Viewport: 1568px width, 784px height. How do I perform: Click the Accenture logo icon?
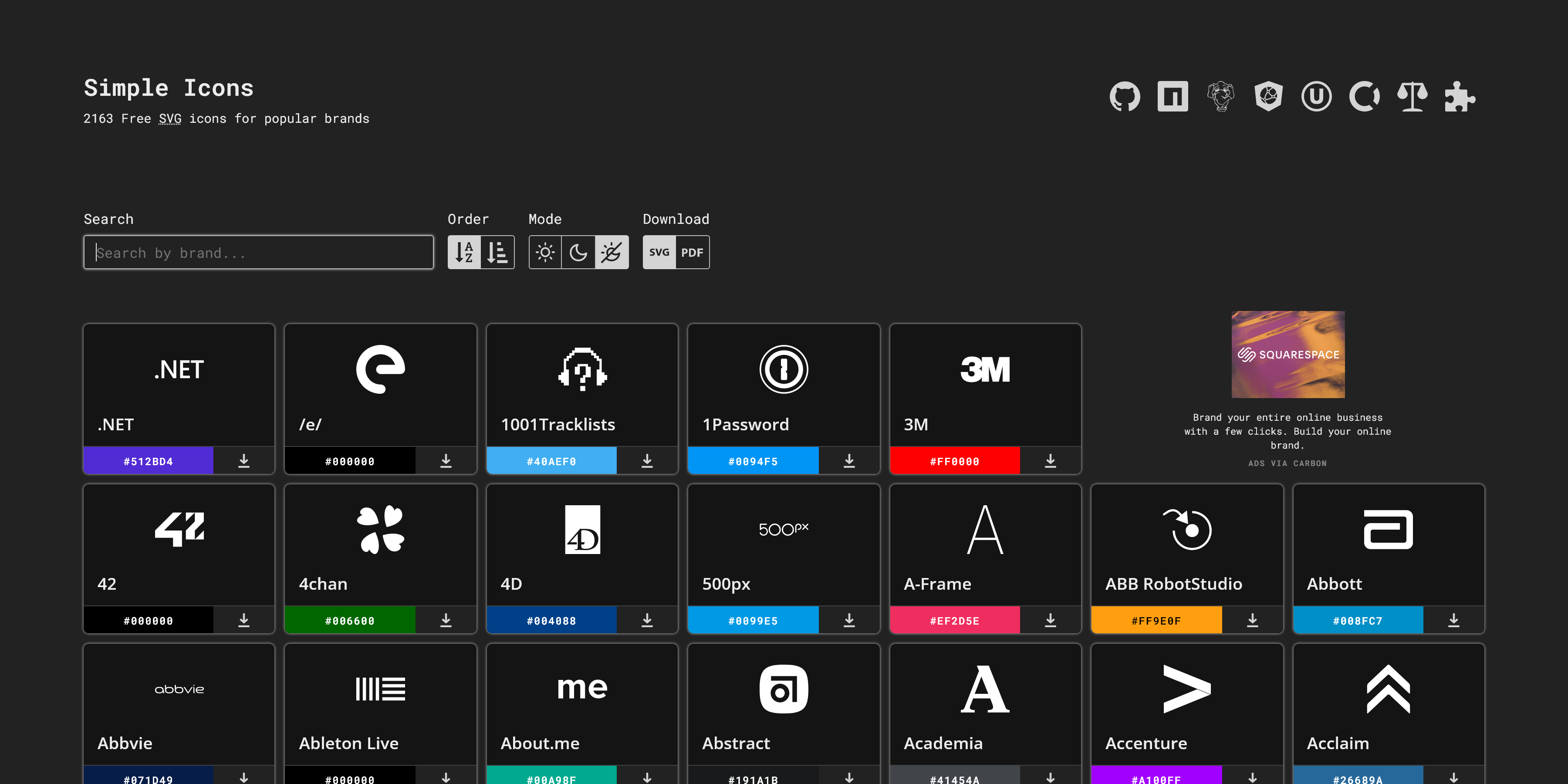point(1187,689)
